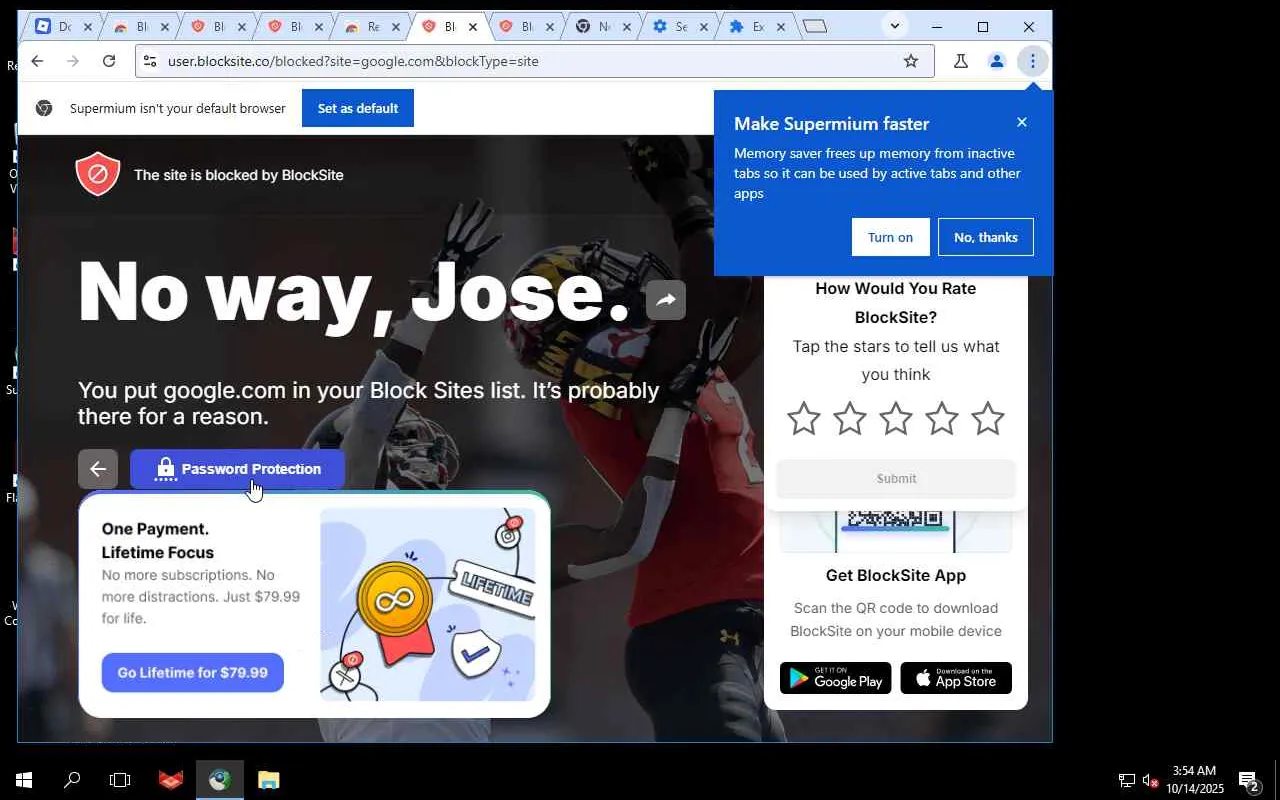Click the BlockSite shield logo
The width and height of the screenshot is (1280, 800).
(x=98, y=174)
